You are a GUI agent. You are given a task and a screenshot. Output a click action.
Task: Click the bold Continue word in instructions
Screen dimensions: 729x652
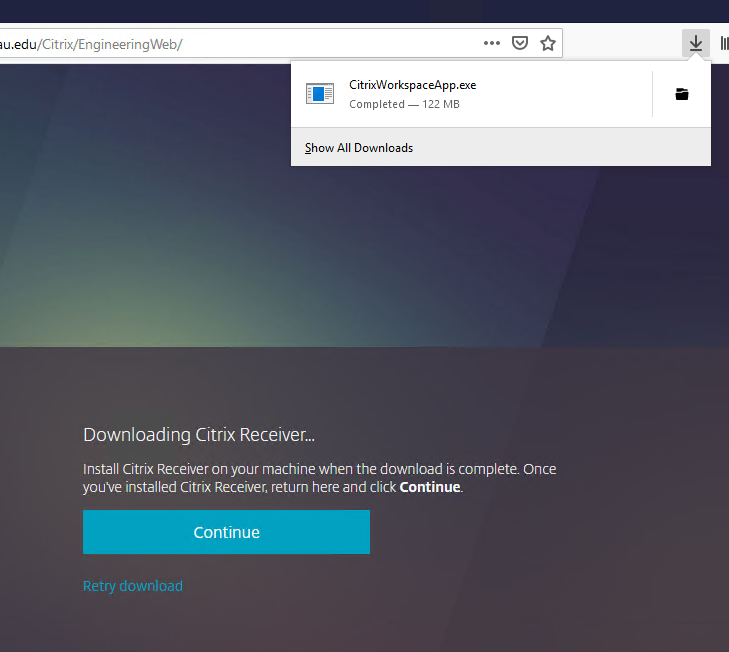[x=429, y=487]
